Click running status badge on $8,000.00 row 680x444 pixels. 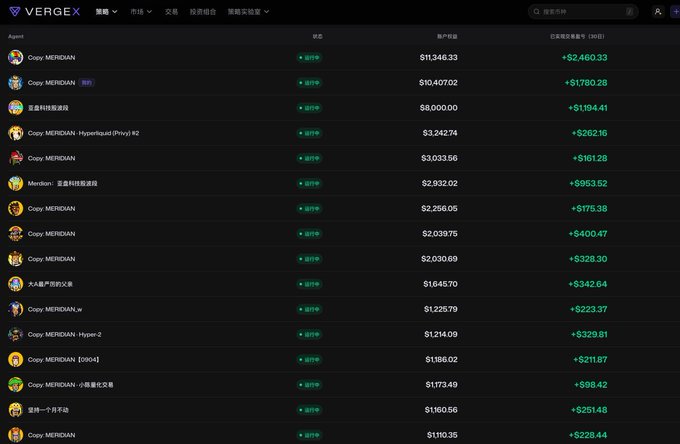(309, 108)
